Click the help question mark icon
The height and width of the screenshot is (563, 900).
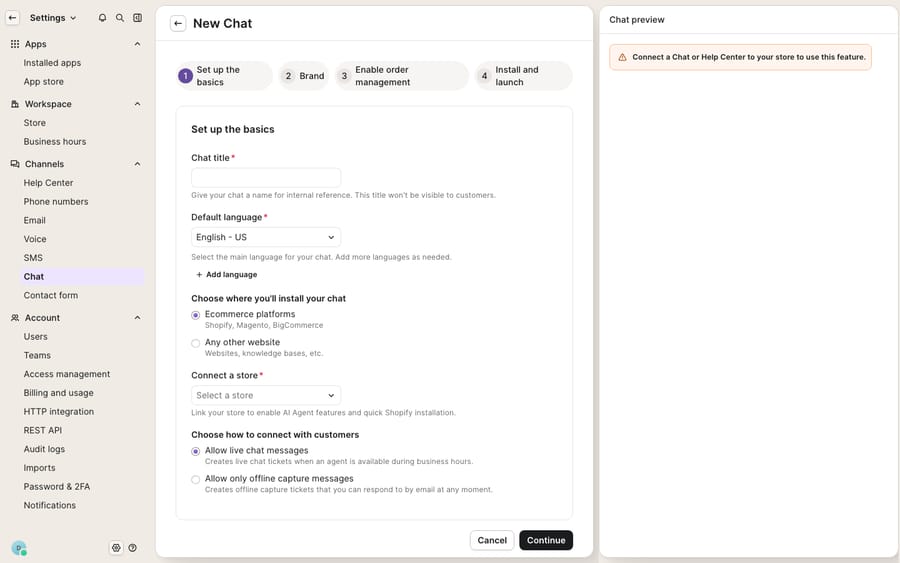[x=133, y=548]
